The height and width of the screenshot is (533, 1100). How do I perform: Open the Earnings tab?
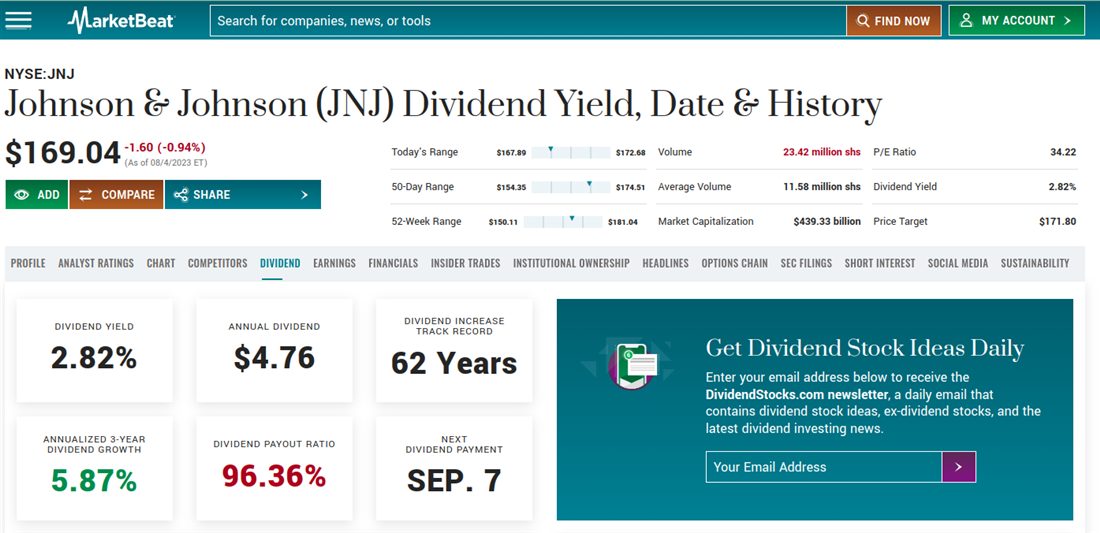click(334, 263)
